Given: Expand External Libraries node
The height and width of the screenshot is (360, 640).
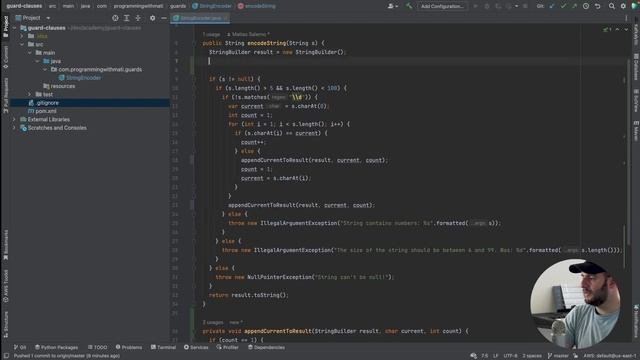Looking at the screenshot, I should (x=15, y=119).
